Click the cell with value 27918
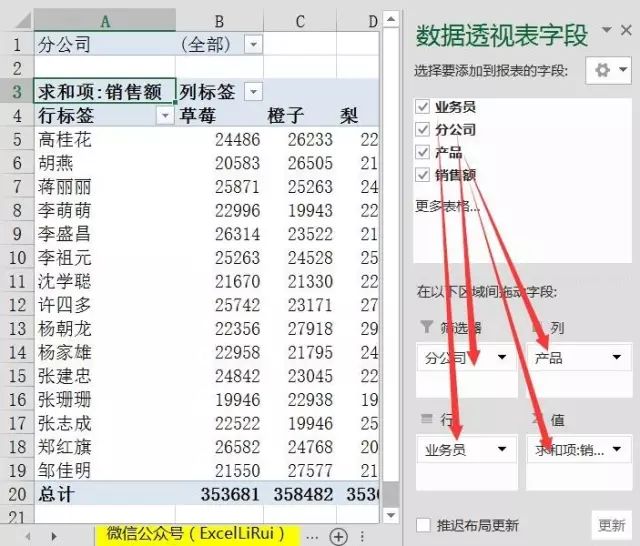640x546 pixels. coord(300,329)
